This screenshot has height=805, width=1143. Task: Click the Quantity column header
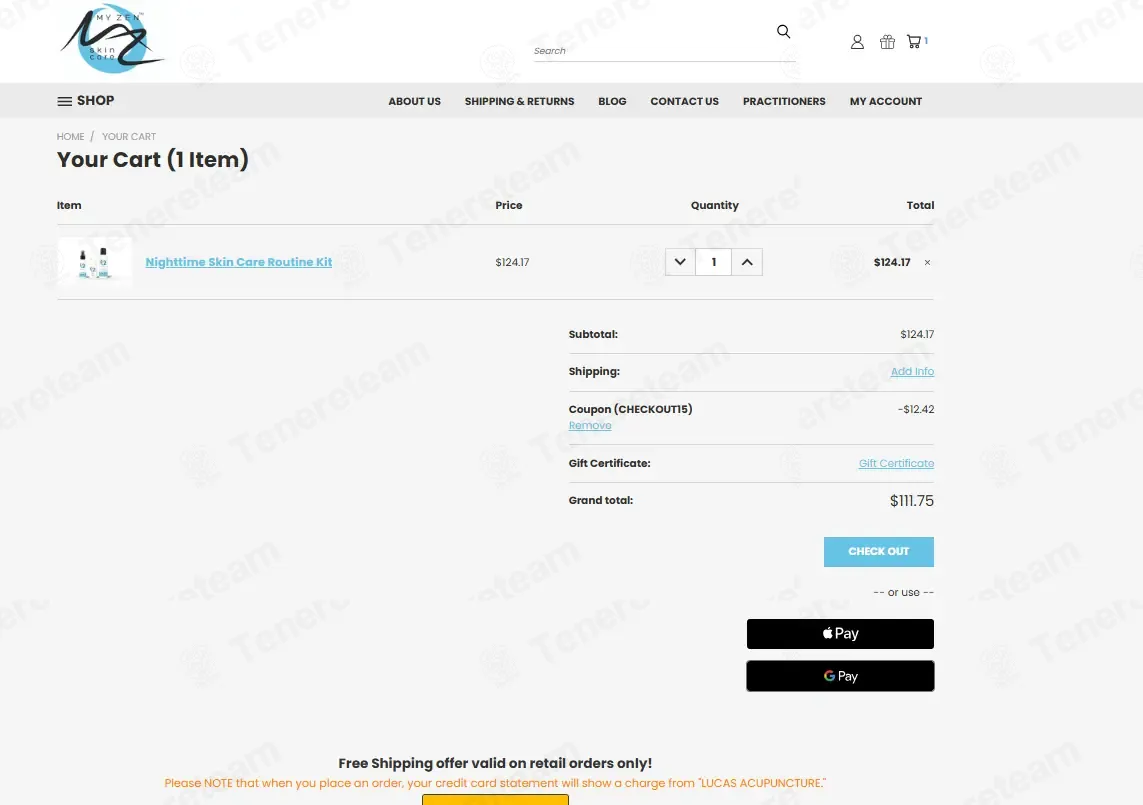point(714,205)
